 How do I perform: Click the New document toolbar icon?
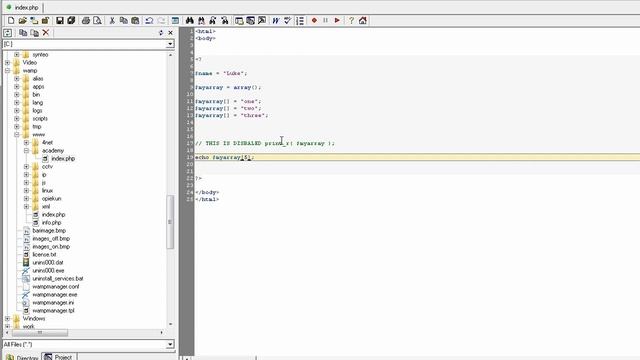click(11, 20)
